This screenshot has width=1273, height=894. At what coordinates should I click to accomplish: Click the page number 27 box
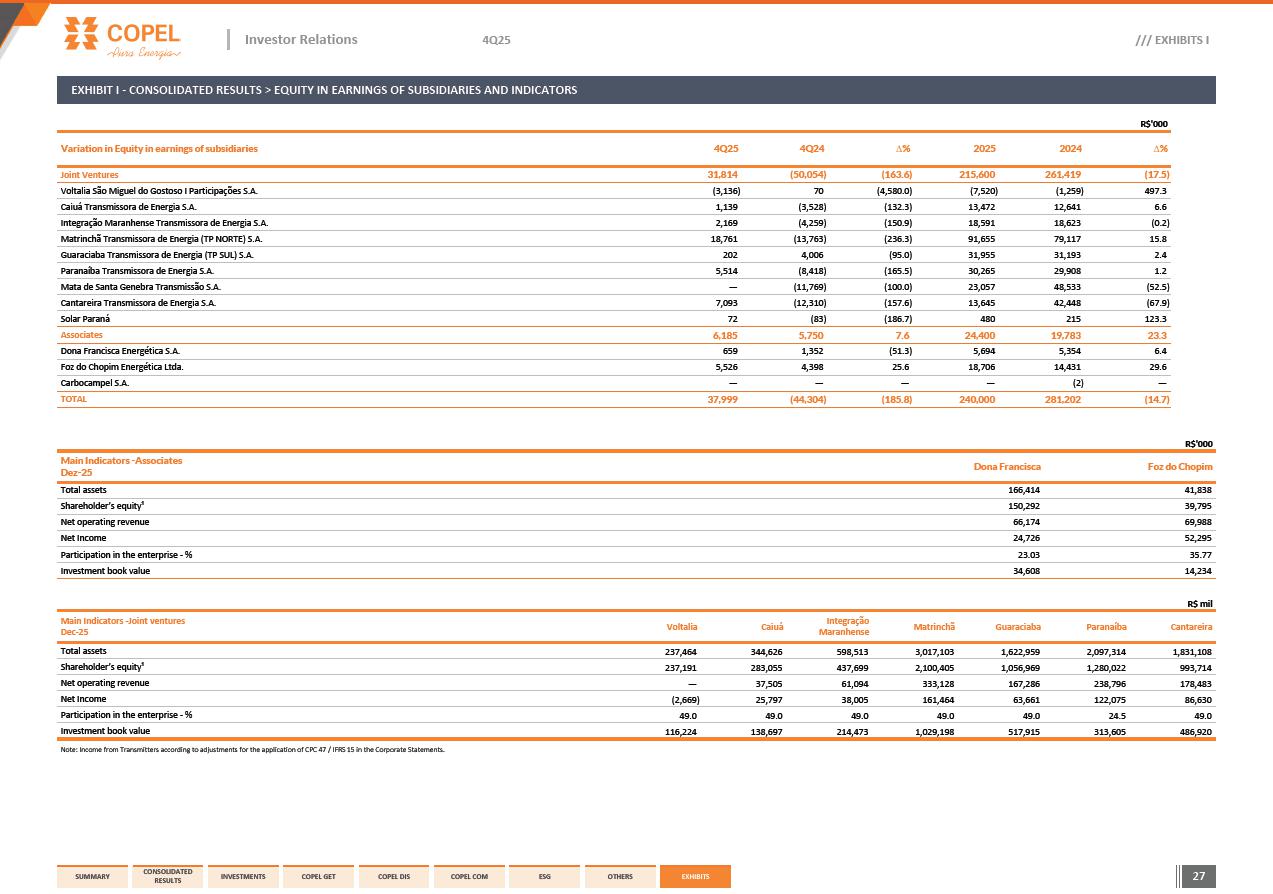(1199, 877)
